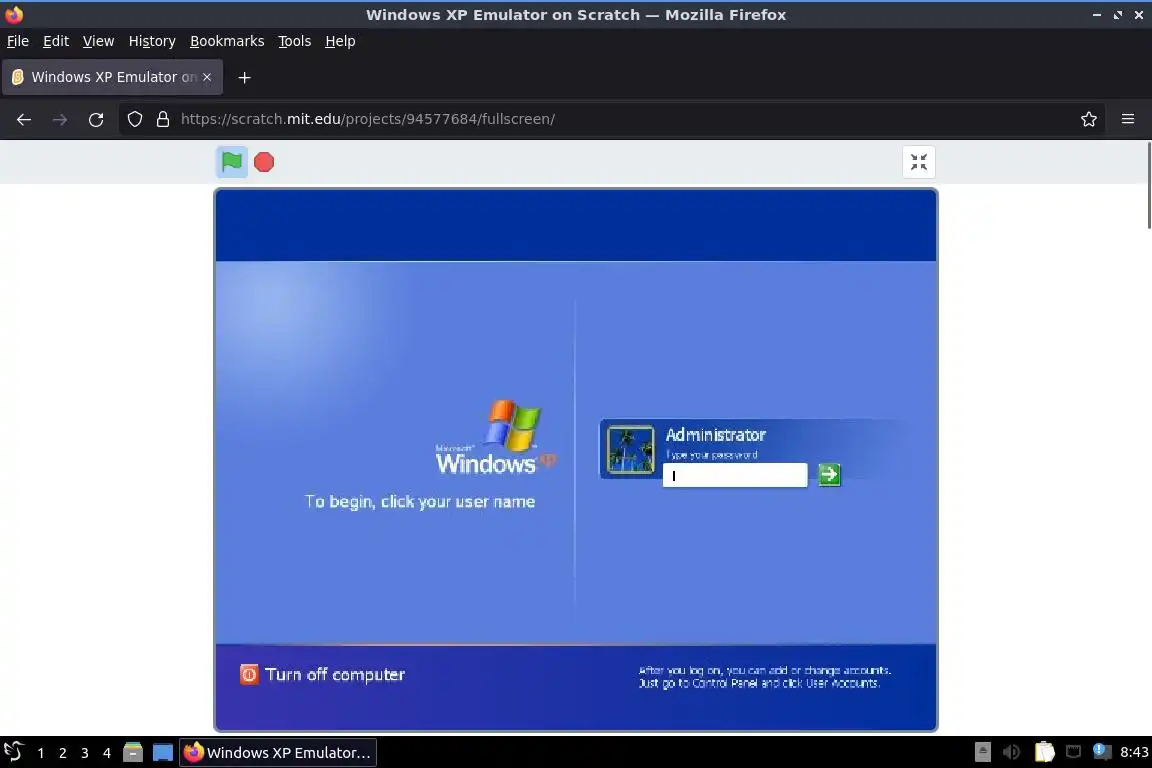Click the Firefox logo in title bar
The width and height of the screenshot is (1152, 768).
(x=14, y=14)
